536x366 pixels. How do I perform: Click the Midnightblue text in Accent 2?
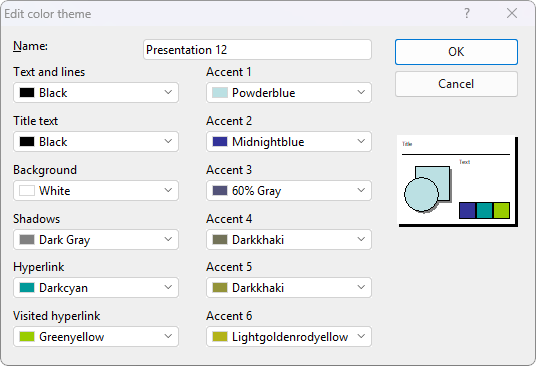pyautogui.click(x=268, y=142)
